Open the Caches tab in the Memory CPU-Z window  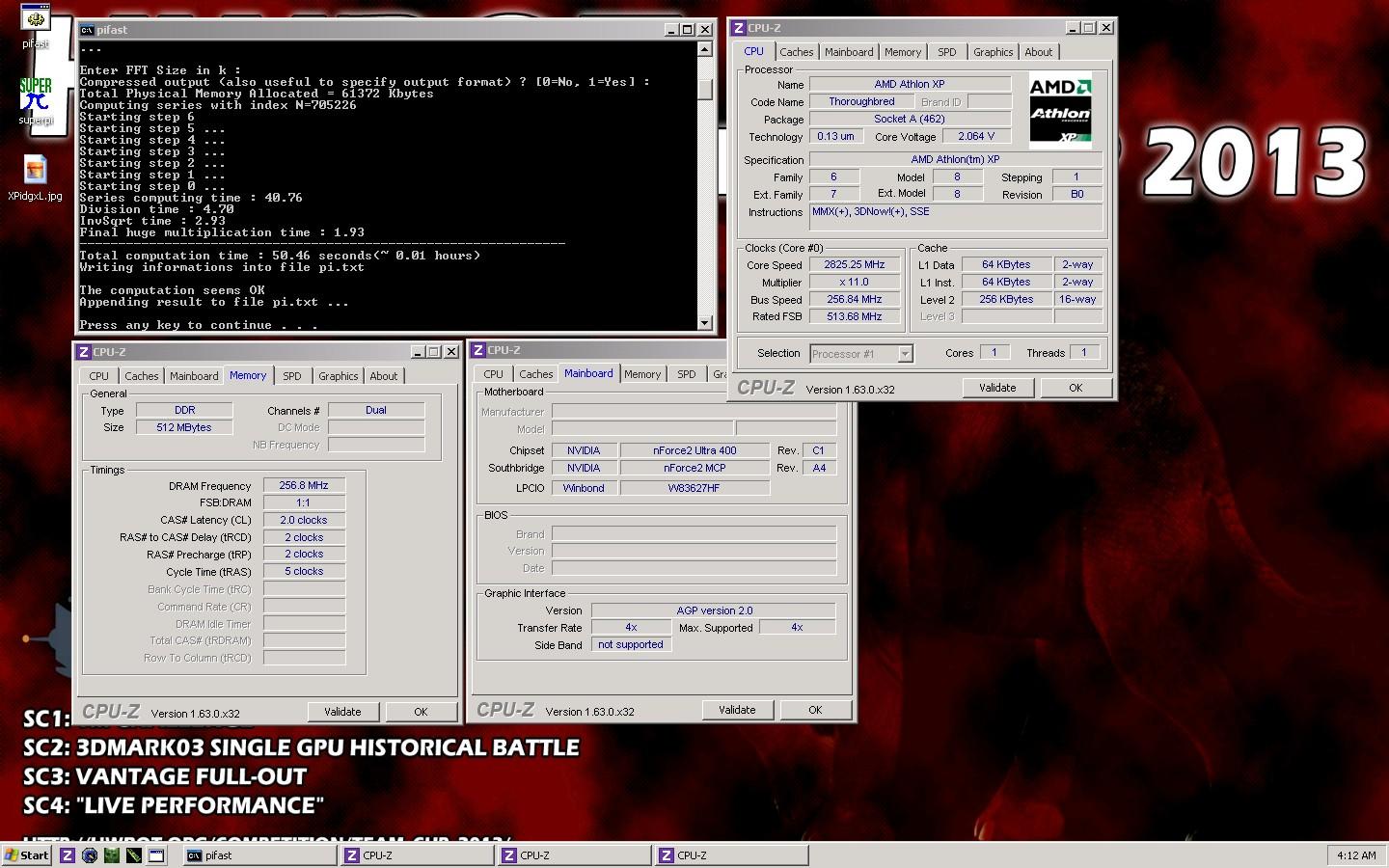[142, 376]
